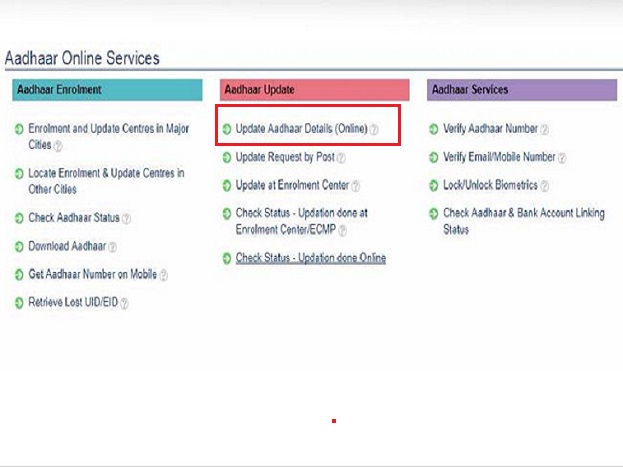Click the Aadhaar Services section header

point(521,90)
